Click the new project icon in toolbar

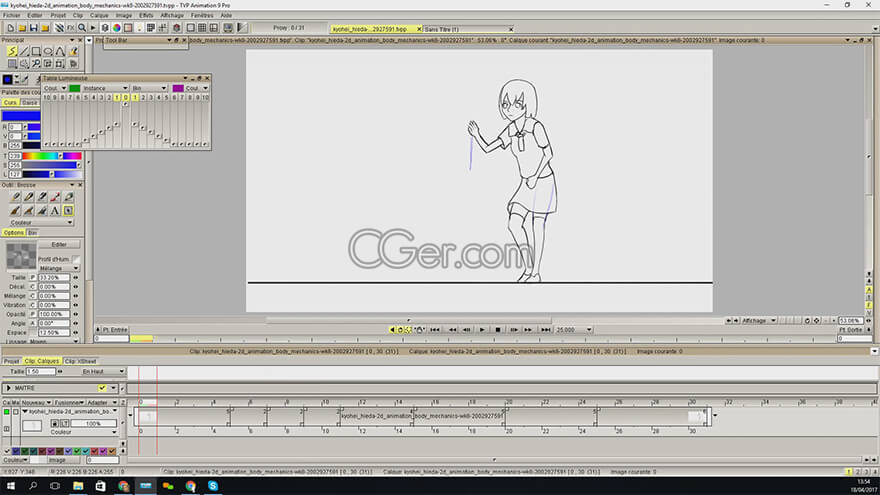11,28
